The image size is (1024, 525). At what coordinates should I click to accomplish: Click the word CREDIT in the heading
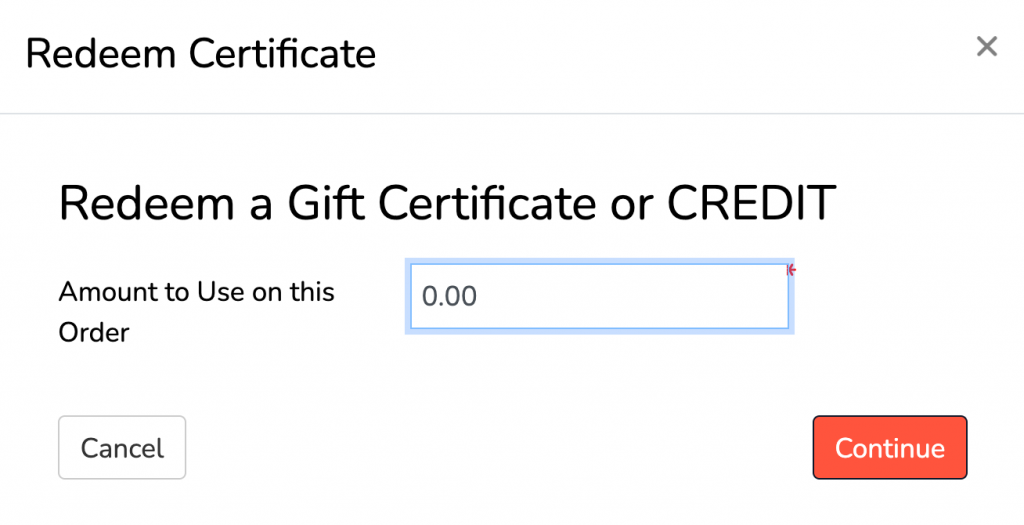click(x=751, y=204)
